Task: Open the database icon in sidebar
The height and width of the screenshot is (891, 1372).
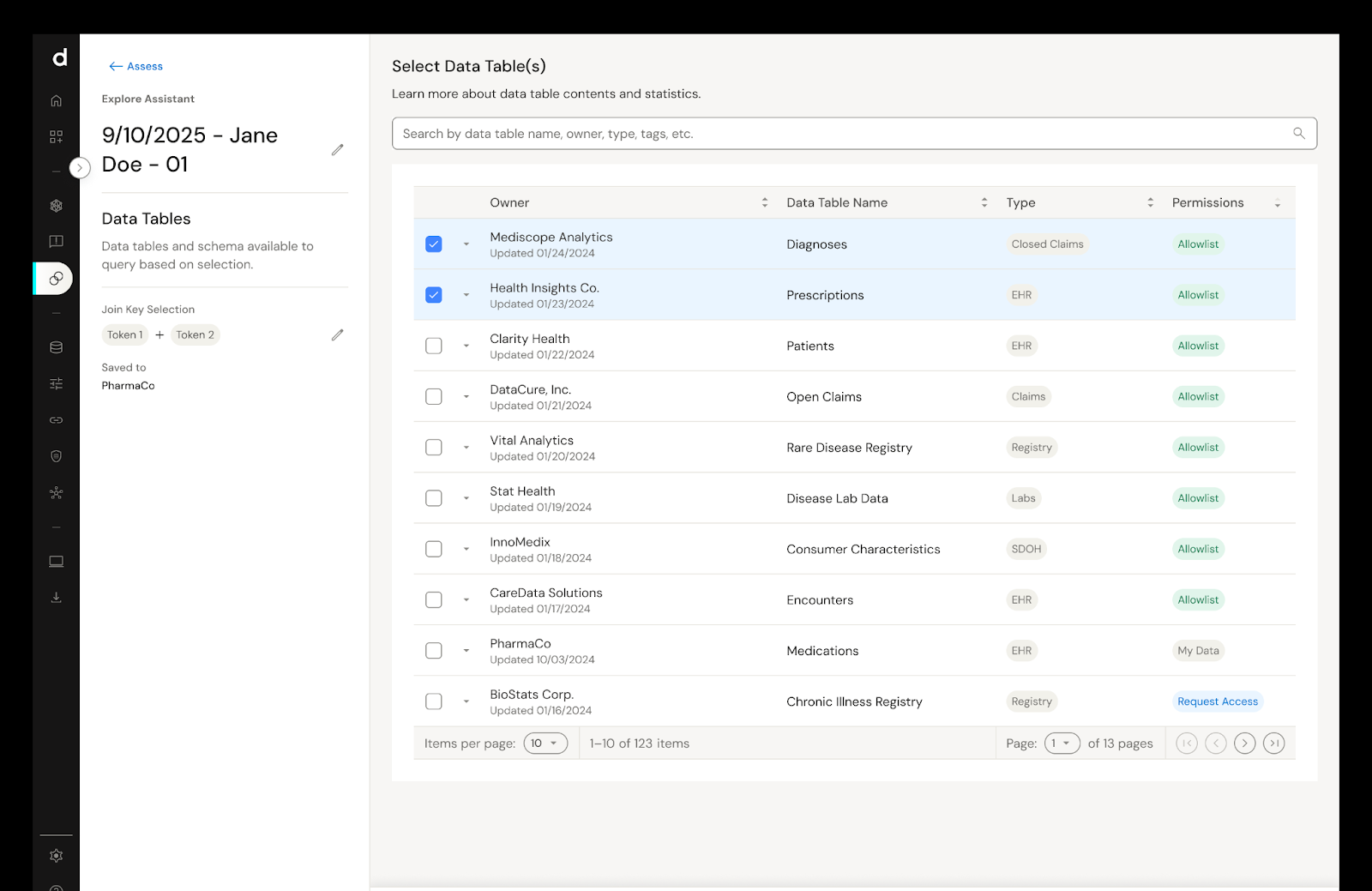Action: pos(56,348)
